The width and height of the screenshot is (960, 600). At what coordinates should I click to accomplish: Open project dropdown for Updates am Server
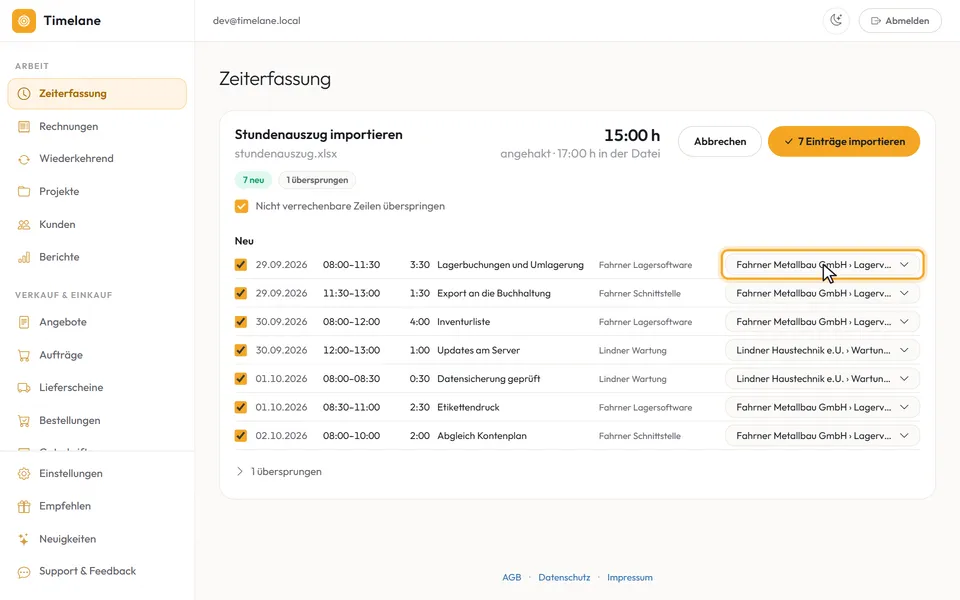click(822, 350)
